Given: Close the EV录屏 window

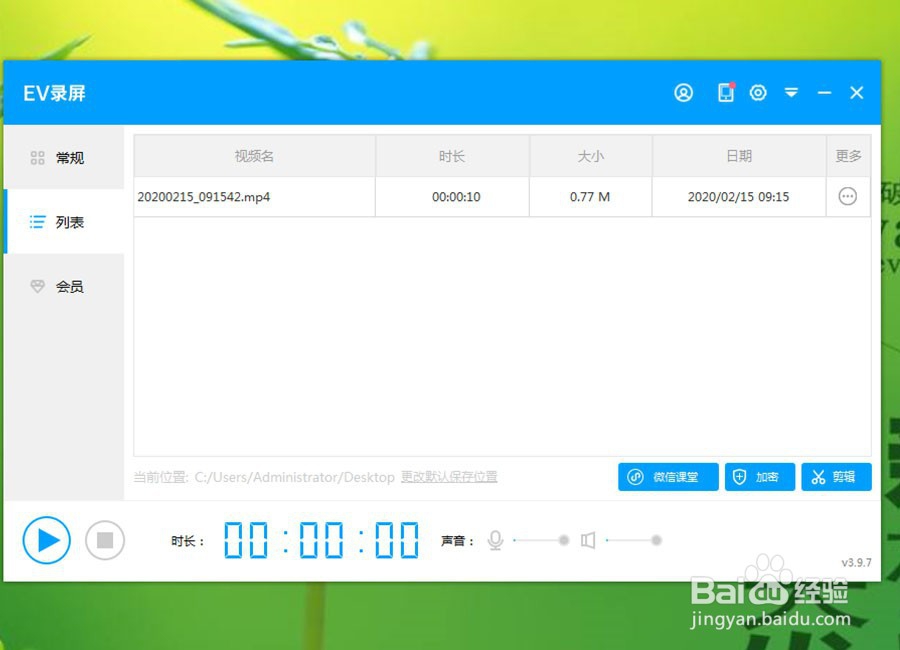Looking at the screenshot, I should 856,92.
